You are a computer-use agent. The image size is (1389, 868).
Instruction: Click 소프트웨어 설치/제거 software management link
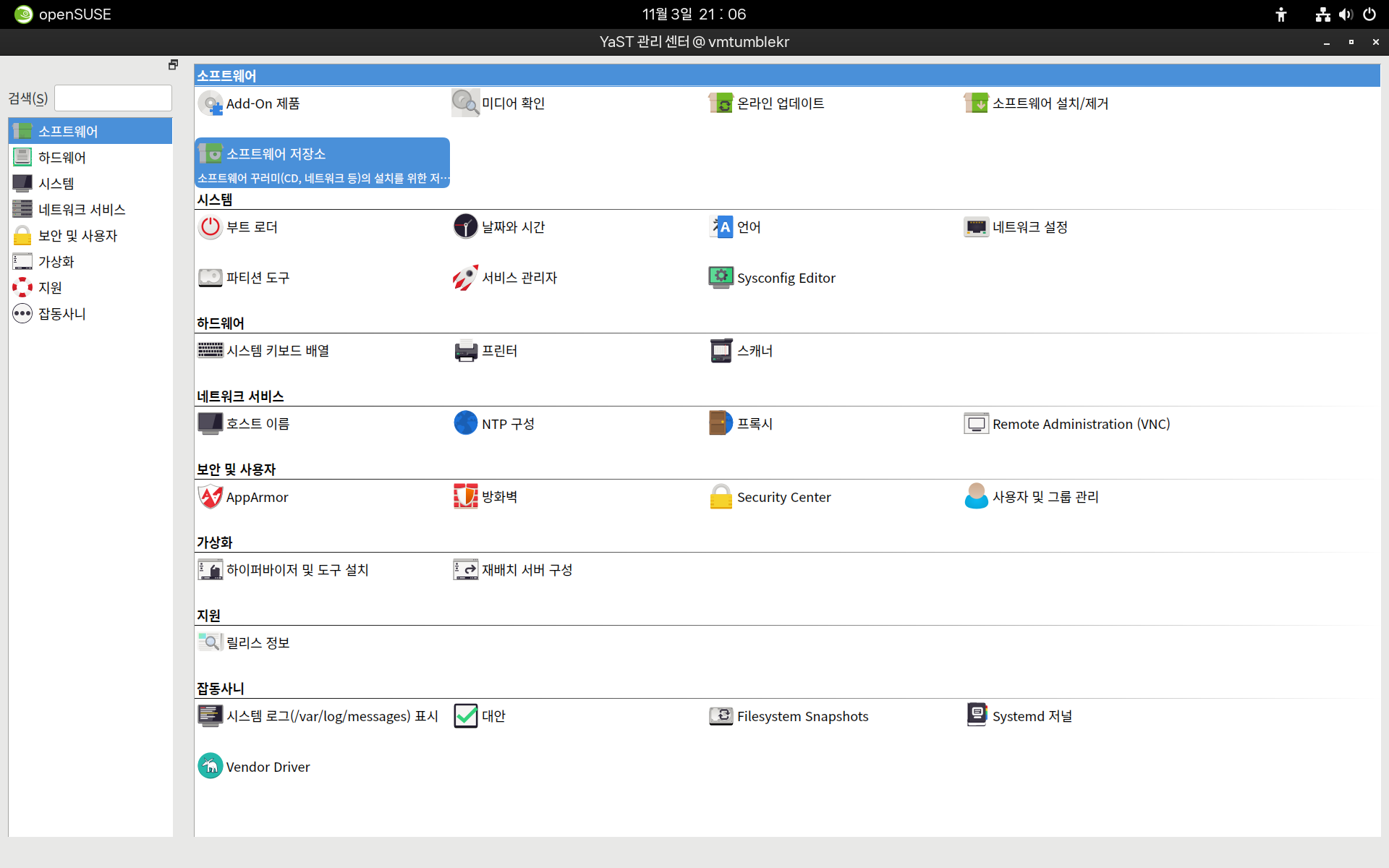coord(1050,103)
